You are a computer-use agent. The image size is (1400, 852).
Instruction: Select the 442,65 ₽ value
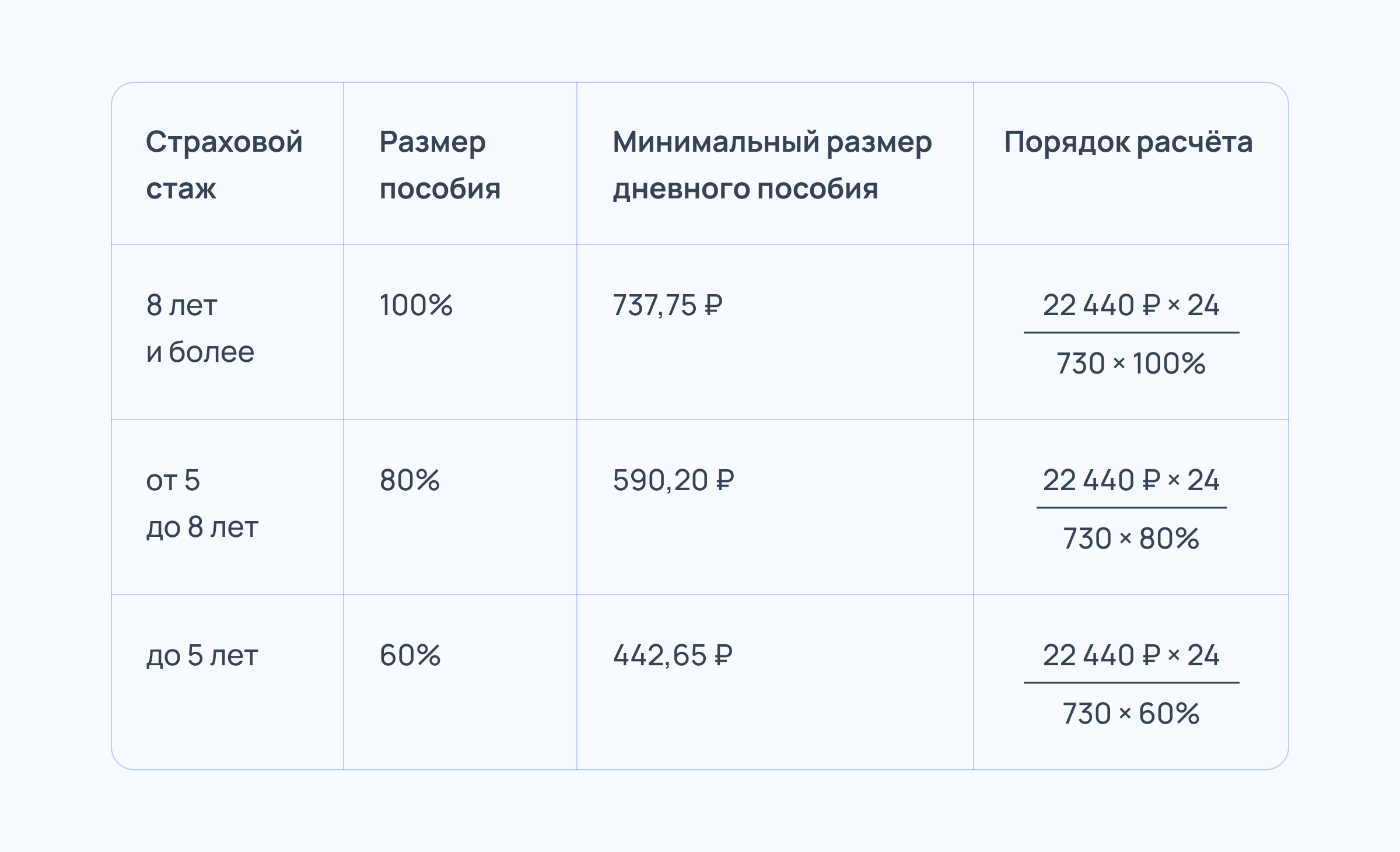(x=673, y=655)
